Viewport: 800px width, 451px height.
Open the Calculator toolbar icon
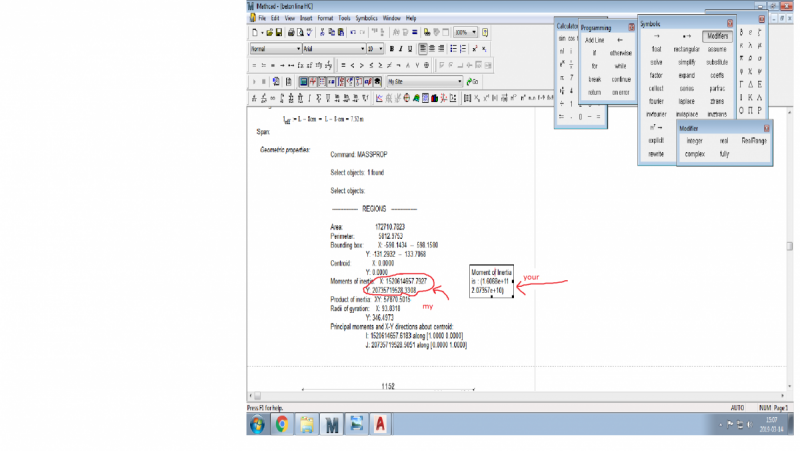pyautogui.click(x=304, y=82)
